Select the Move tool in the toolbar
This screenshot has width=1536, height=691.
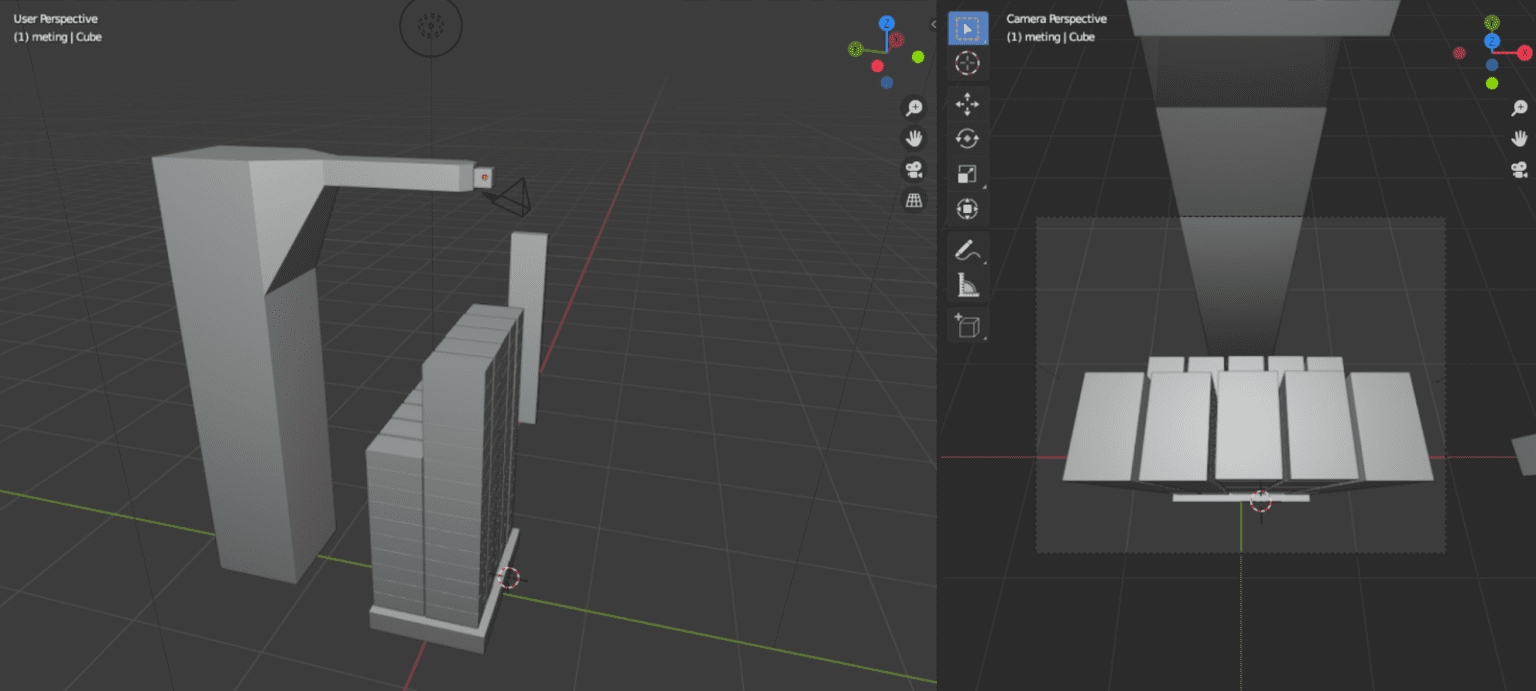click(966, 105)
